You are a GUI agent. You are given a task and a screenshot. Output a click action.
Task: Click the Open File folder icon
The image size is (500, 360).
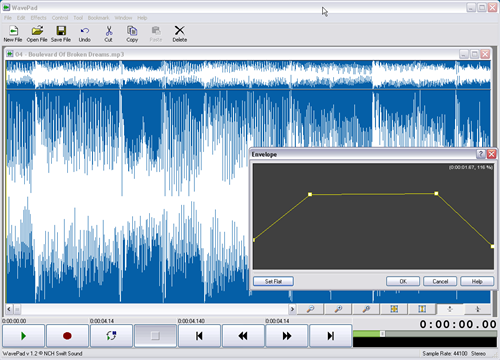37,34
